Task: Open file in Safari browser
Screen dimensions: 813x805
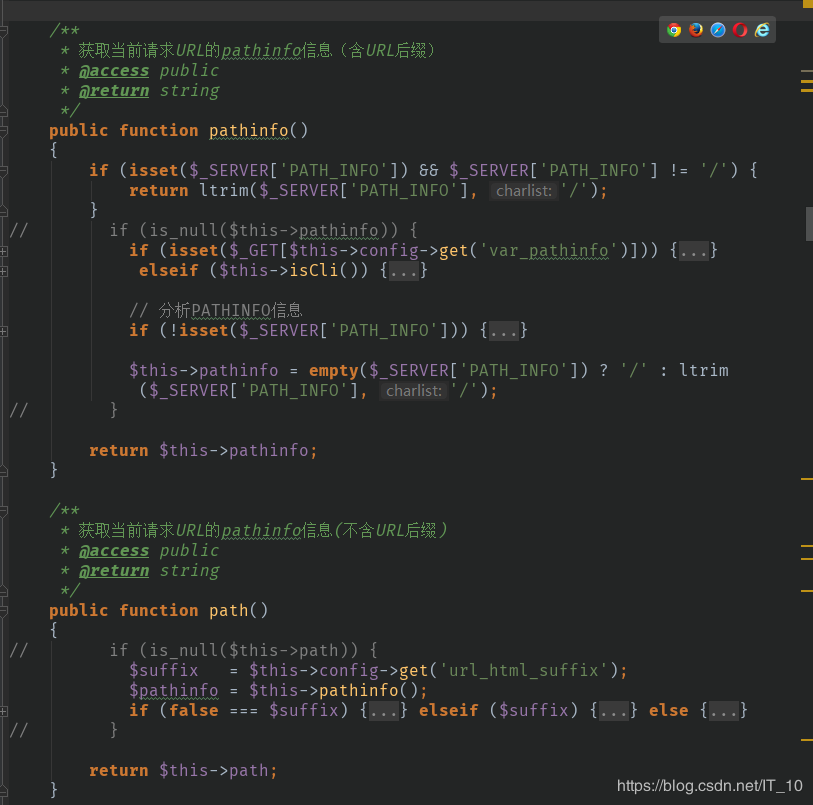Action: pyautogui.click(x=718, y=30)
